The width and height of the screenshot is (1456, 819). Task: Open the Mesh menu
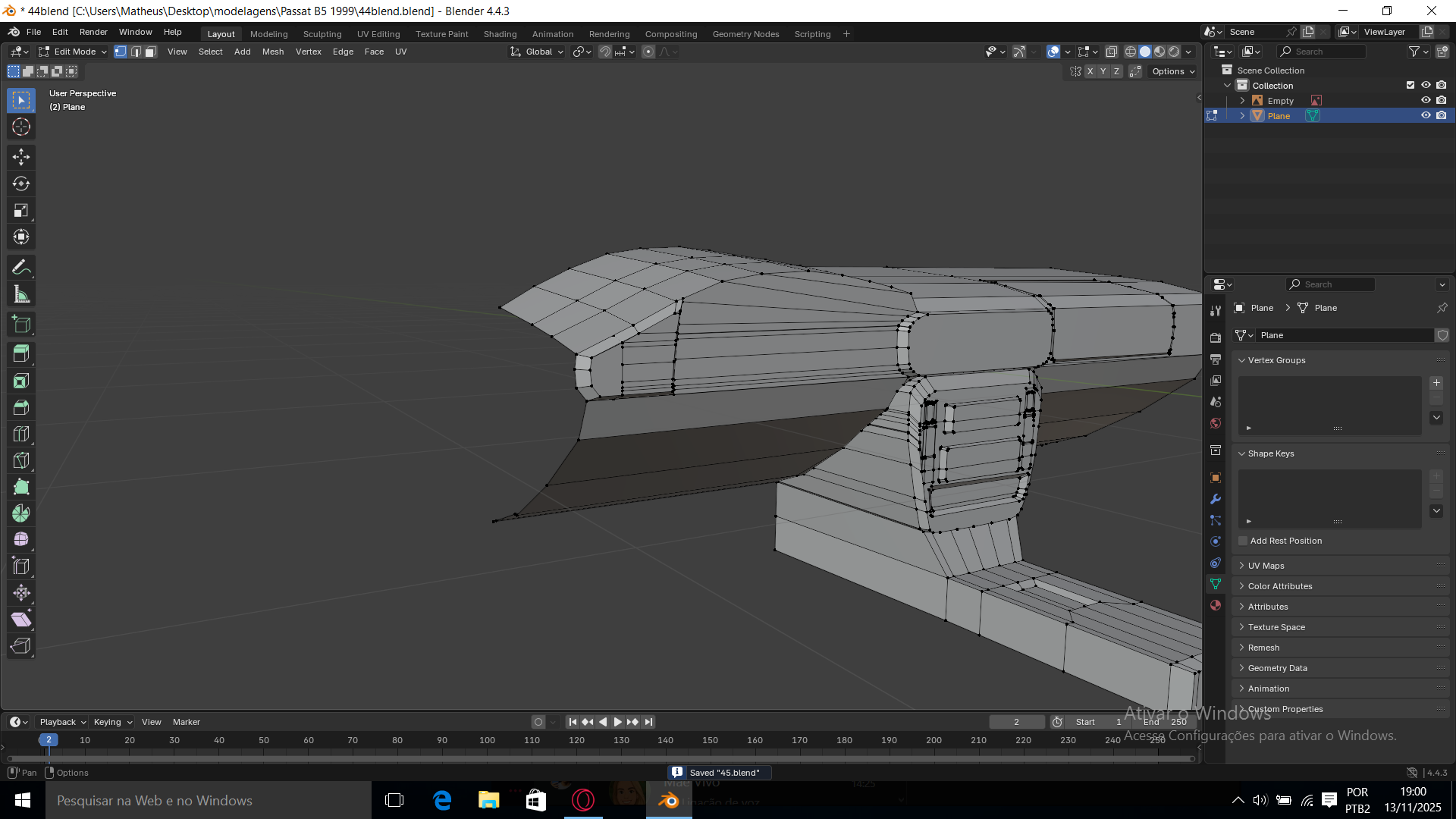click(272, 52)
